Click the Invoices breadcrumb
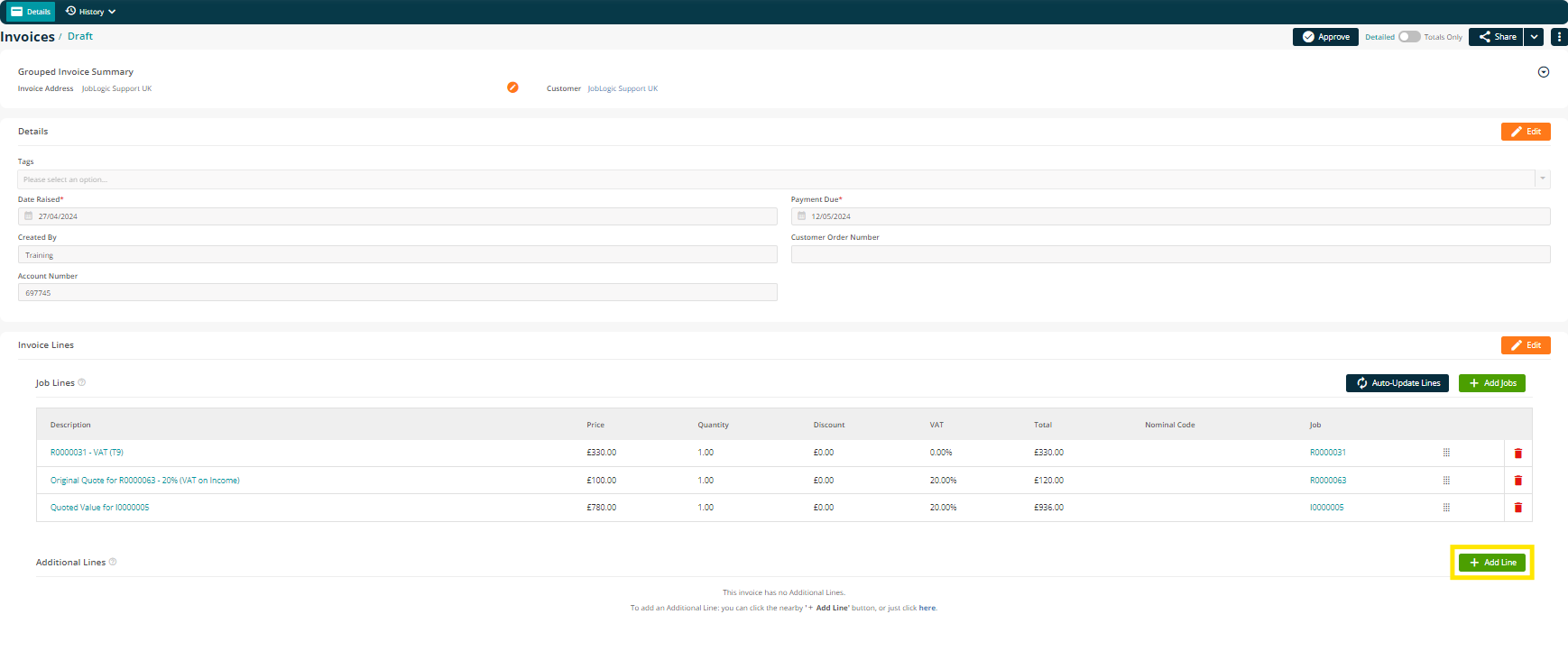Screen dimensions: 1568x651 coord(27,37)
